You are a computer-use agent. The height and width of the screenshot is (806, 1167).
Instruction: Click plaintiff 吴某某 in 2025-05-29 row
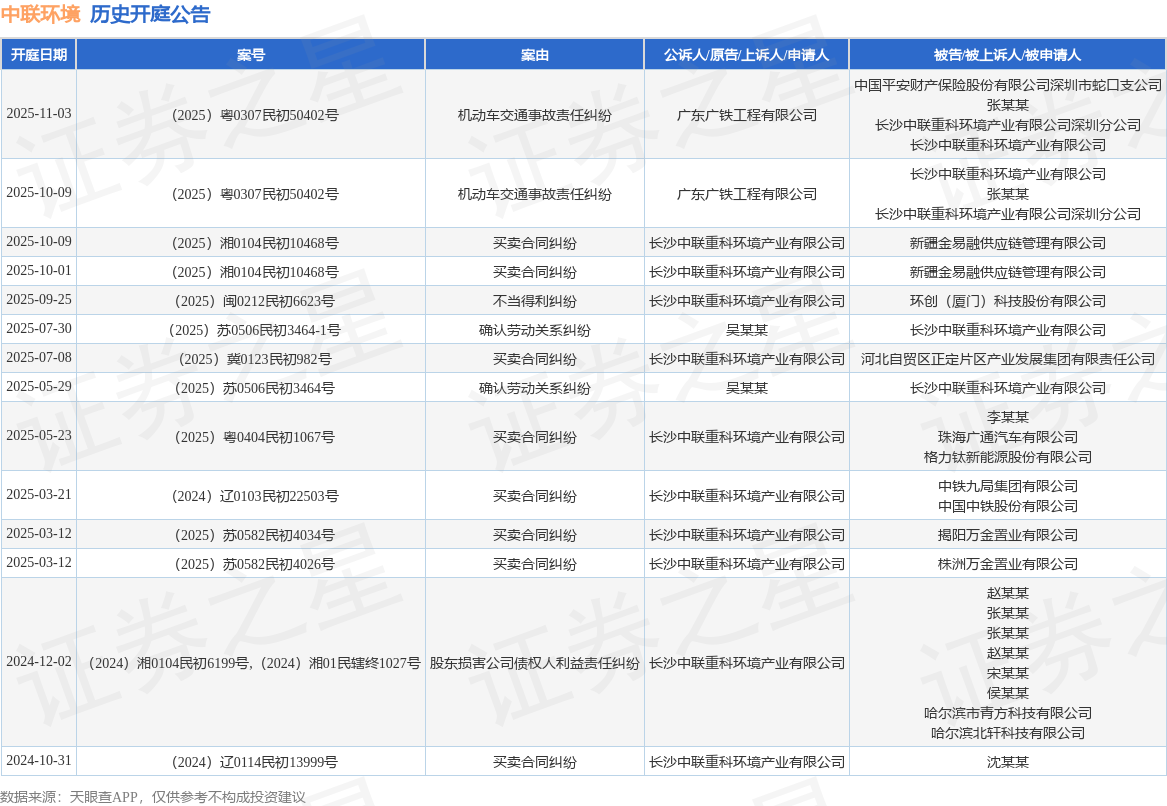tap(746, 388)
